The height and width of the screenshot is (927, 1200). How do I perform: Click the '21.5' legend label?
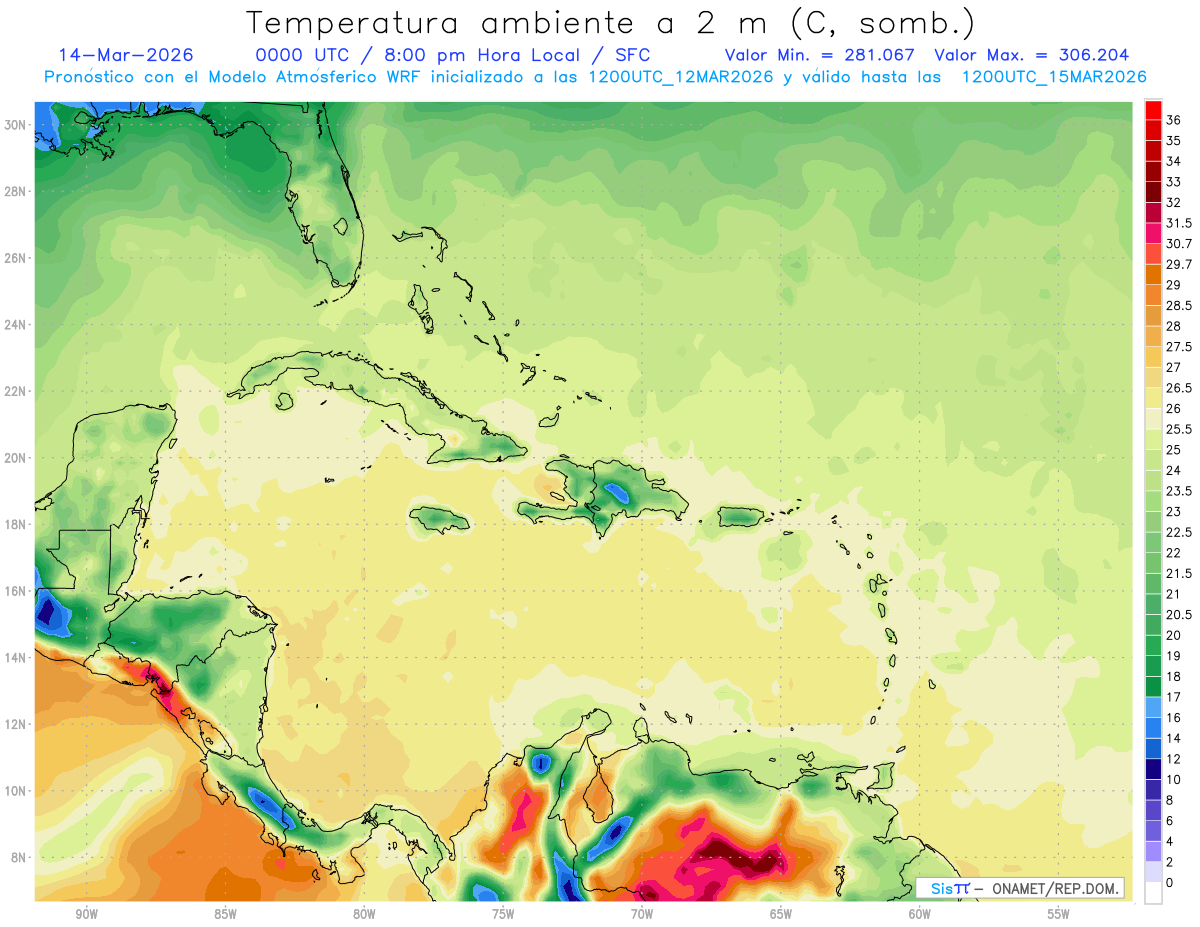tap(1179, 573)
